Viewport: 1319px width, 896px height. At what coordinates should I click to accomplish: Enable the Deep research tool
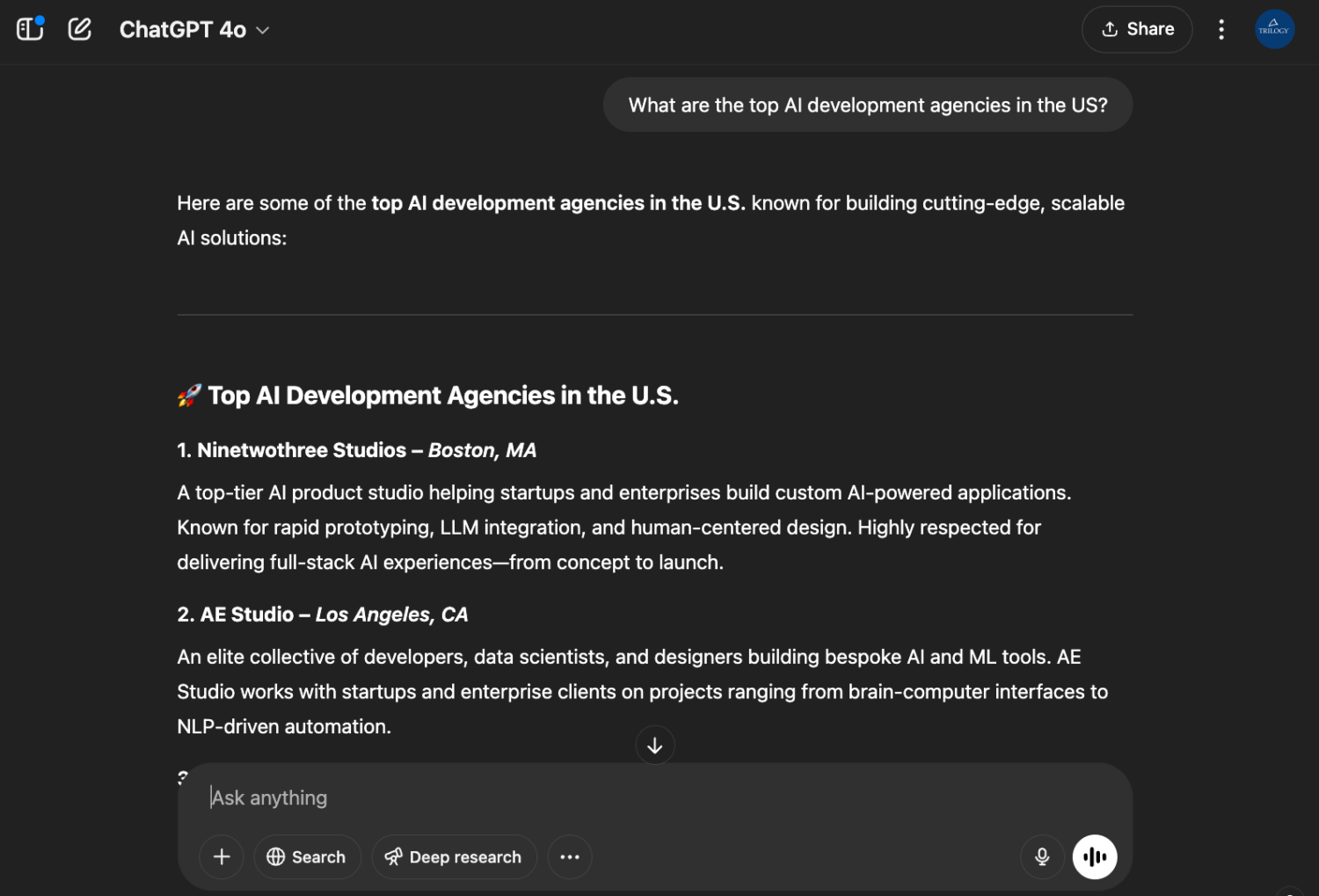(x=454, y=856)
